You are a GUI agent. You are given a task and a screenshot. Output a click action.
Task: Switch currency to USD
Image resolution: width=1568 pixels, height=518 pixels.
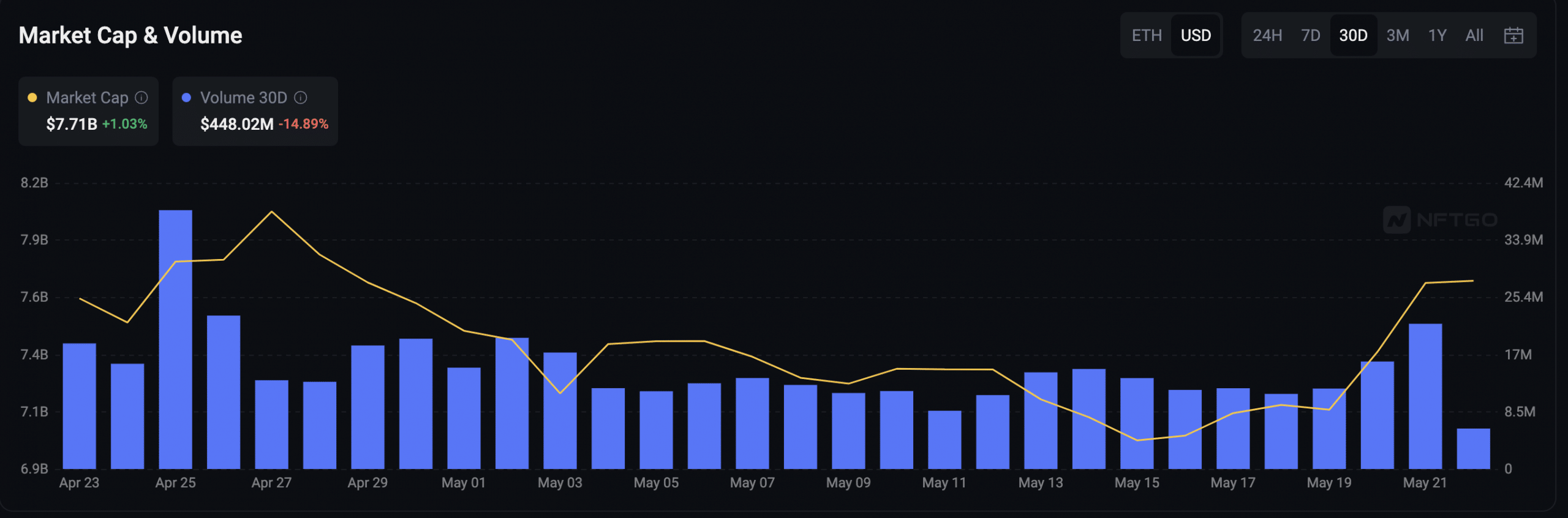click(x=1196, y=36)
